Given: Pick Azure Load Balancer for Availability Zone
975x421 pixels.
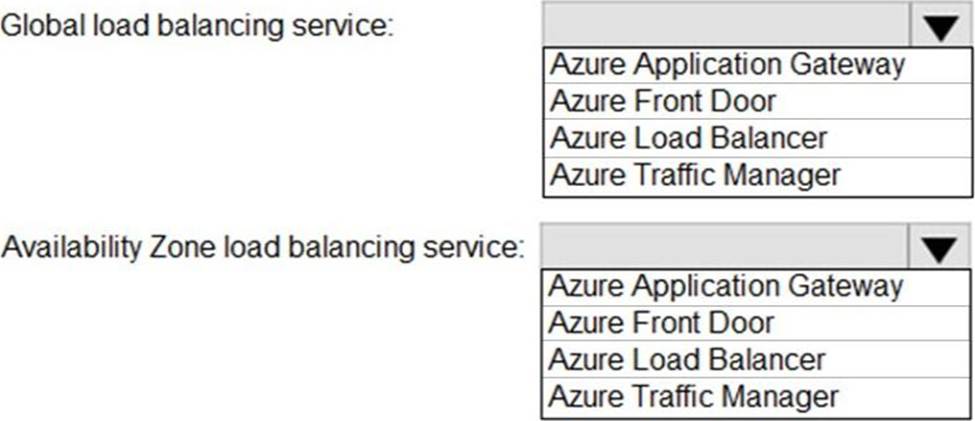Looking at the screenshot, I should 756,359.
